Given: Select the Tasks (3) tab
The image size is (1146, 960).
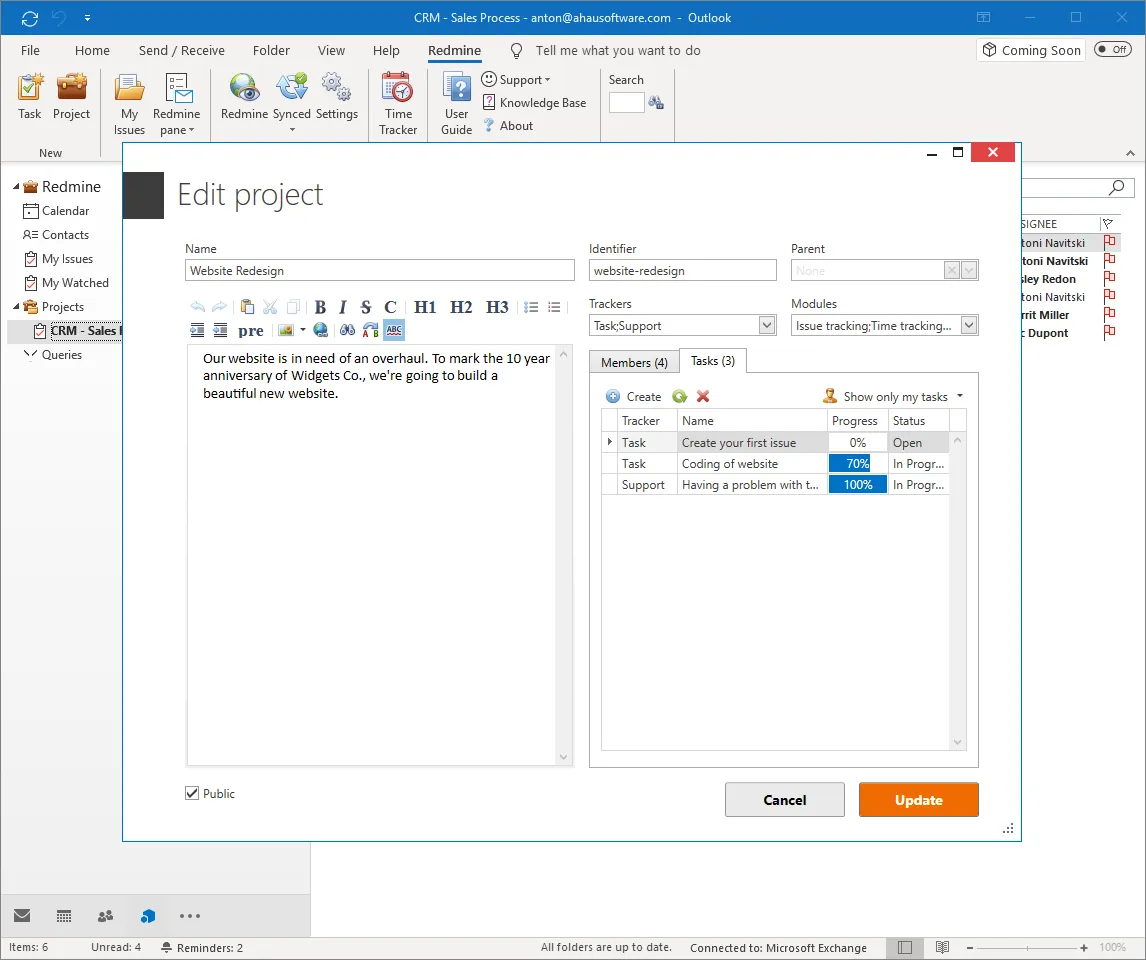Looking at the screenshot, I should (713, 361).
